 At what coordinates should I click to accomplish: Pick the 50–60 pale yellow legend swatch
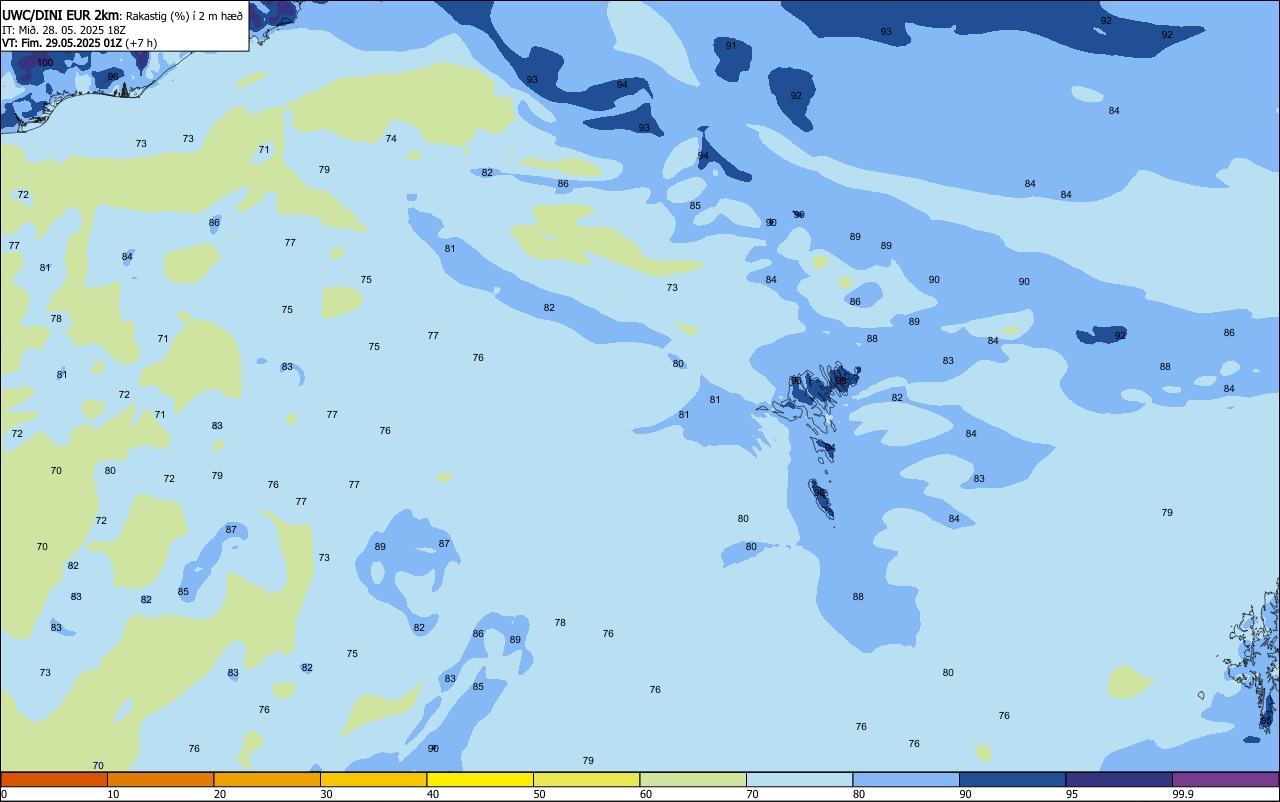point(586,779)
